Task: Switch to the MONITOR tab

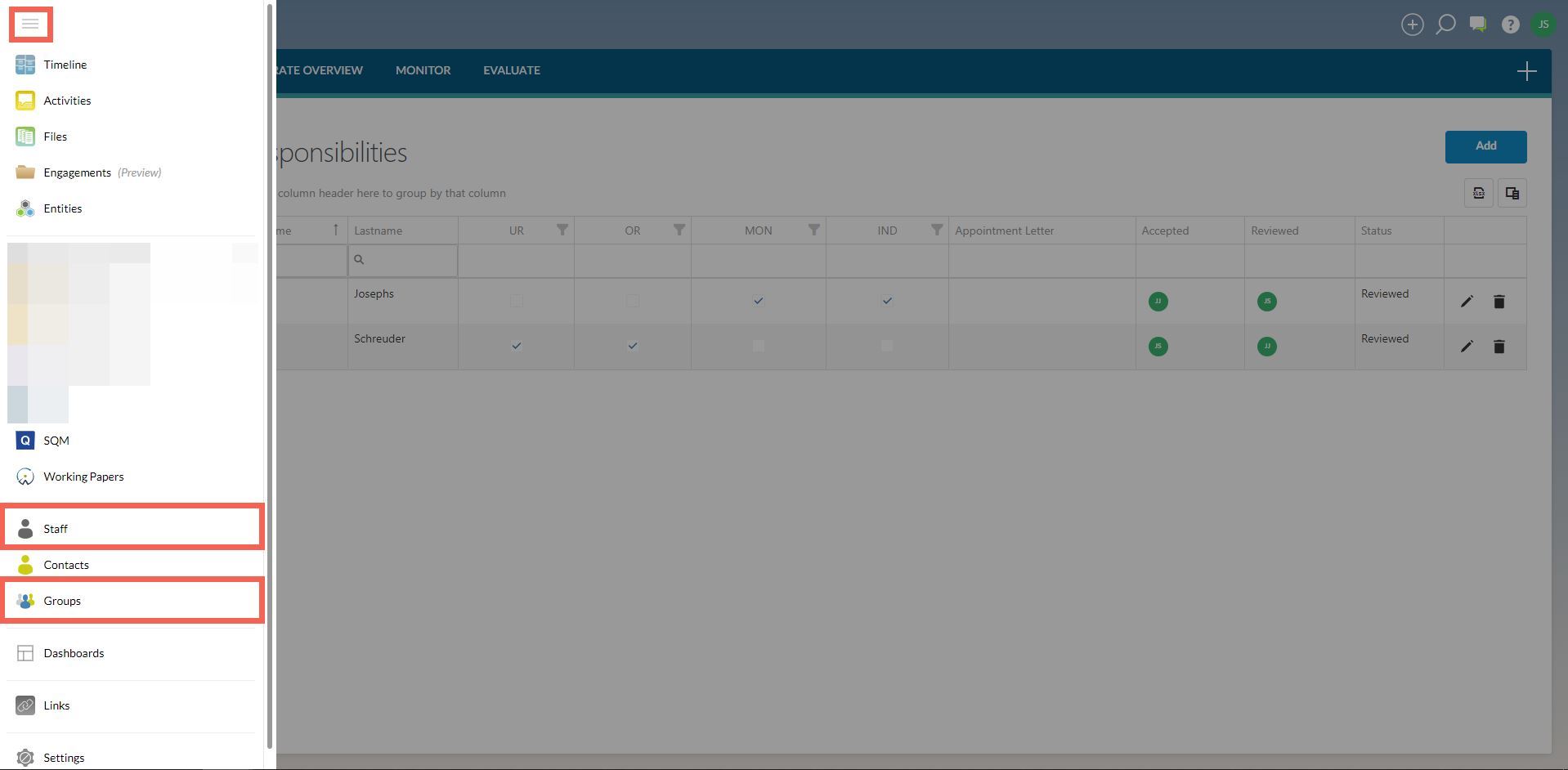Action: pos(423,70)
